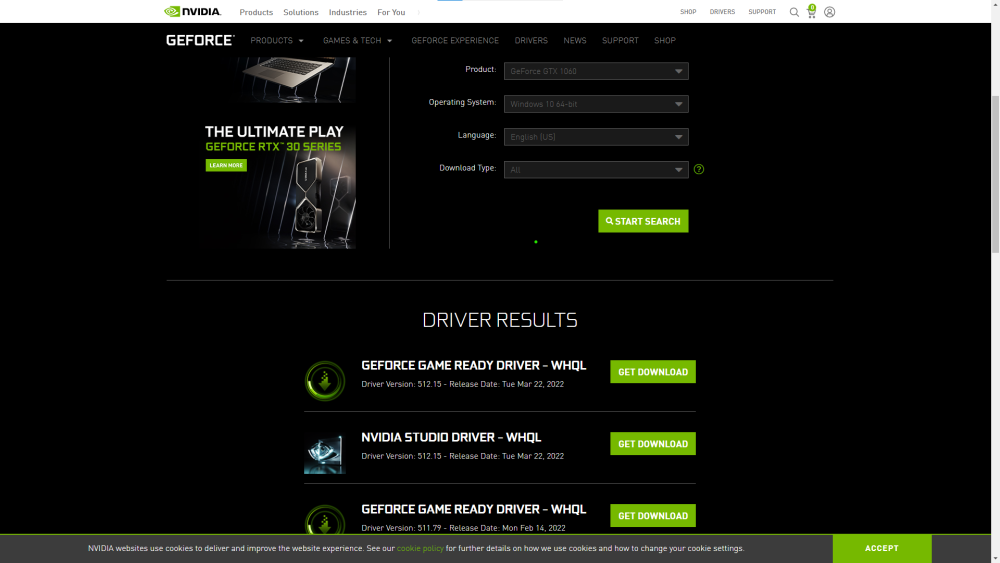The height and width of the screenshot is (563, 1000).
Task: Open the Shop tab in GeForce navigation
Action: pyautogui.click(x=665, y=40)
